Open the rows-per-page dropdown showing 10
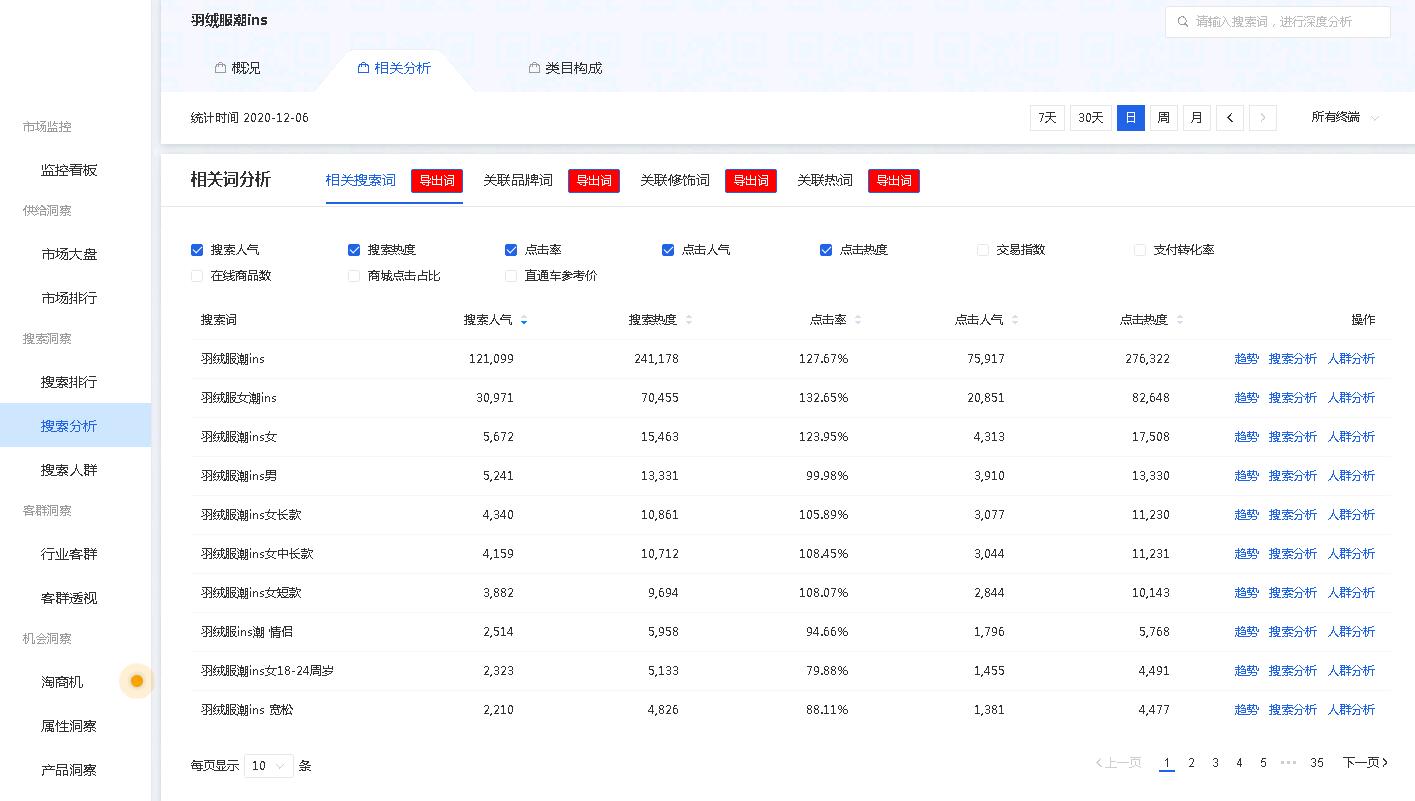Viewport: 1415px width, 801px height. tap(268, 766)
